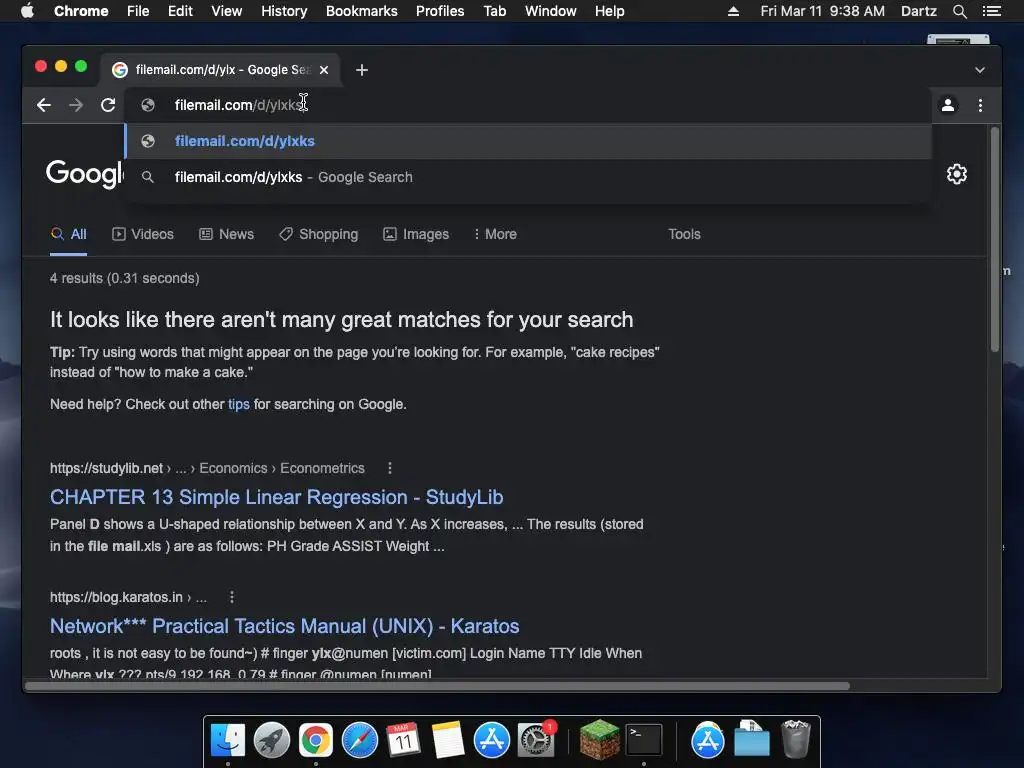
Task: Click into the address bar field
Action: [x=529, y=105]
